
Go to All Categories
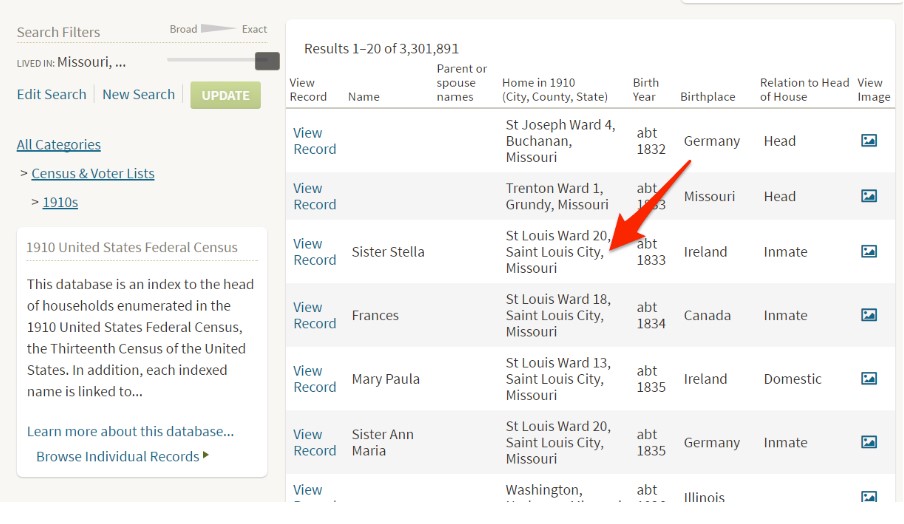pyautogui.click(x=59, y=145)
